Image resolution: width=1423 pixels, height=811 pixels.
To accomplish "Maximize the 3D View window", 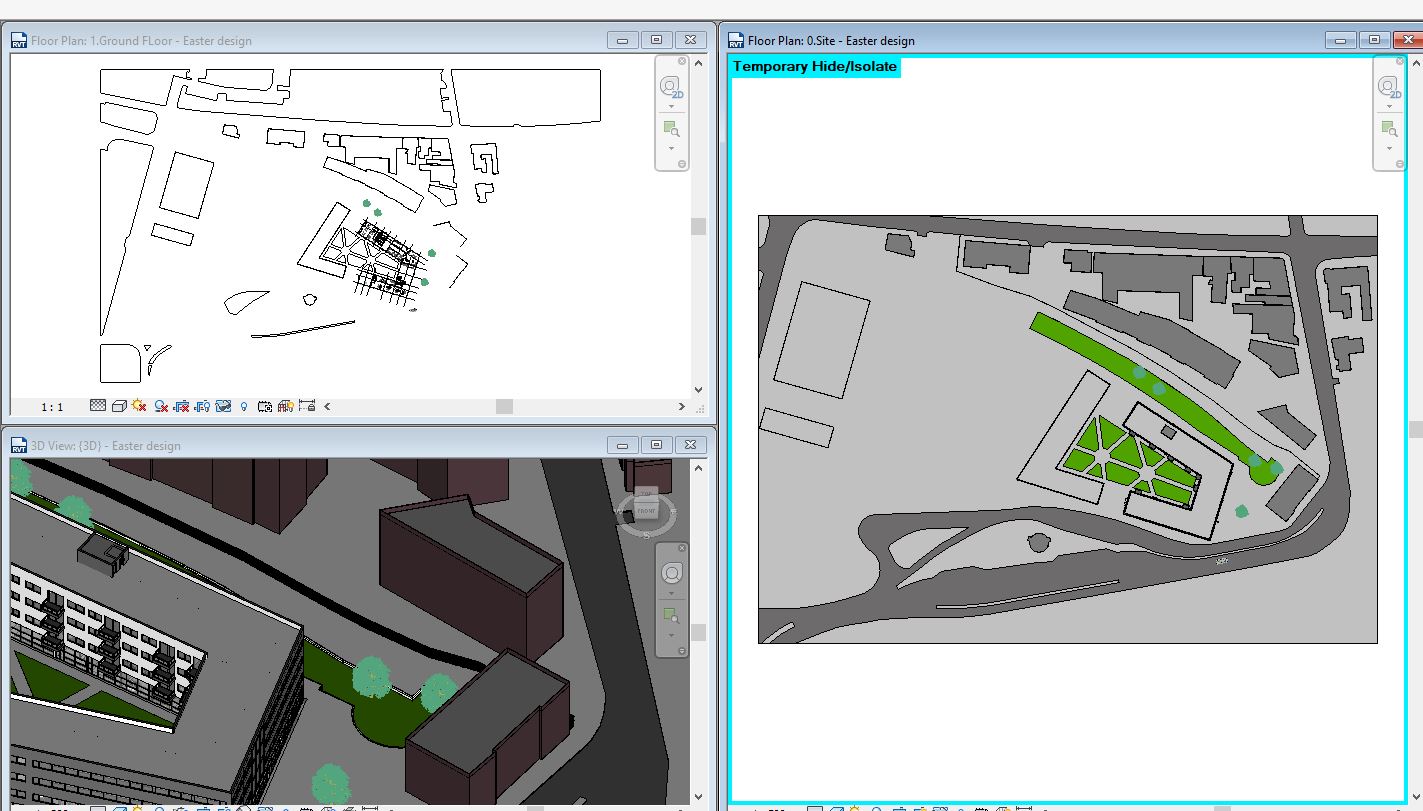I will (x=656, y=445).
